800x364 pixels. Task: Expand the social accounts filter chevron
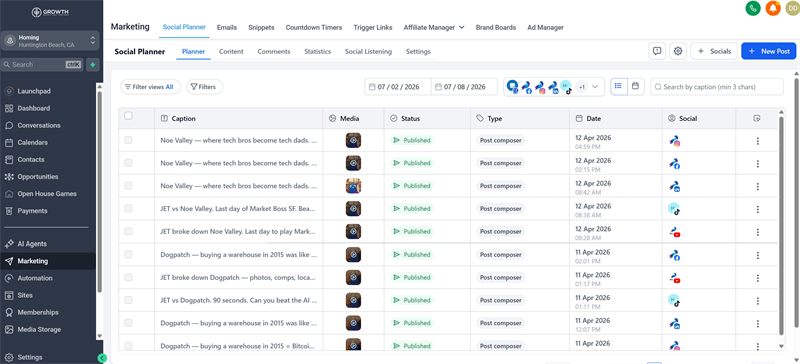(595, 87)
